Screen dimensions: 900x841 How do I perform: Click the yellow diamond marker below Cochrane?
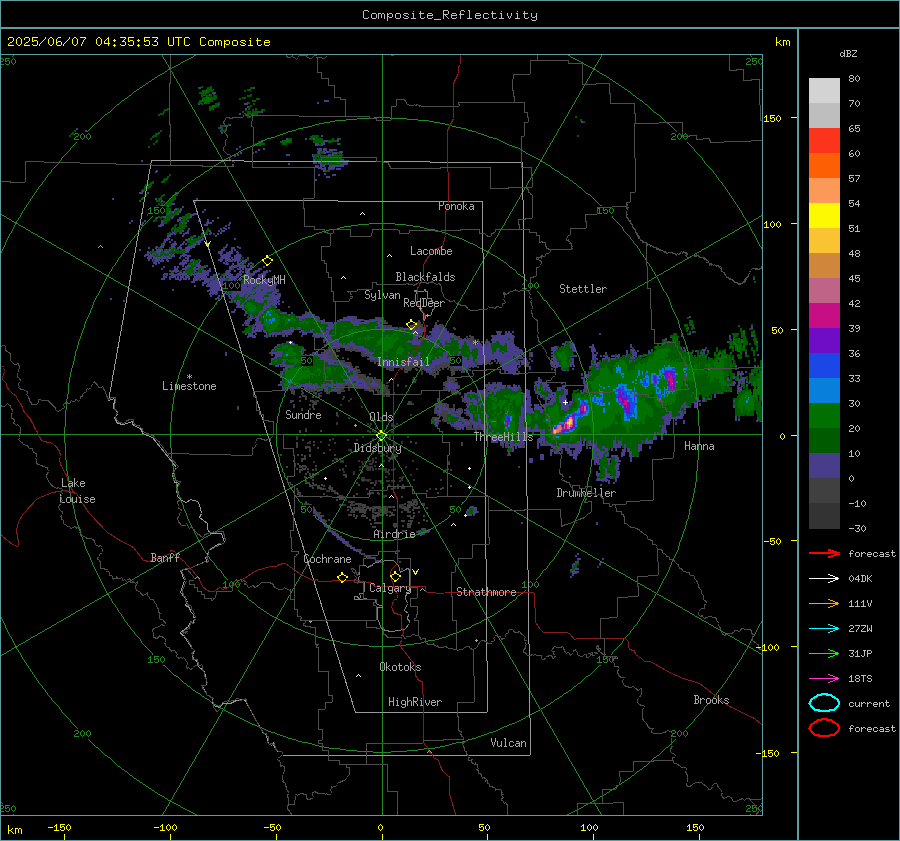point(343,578)
